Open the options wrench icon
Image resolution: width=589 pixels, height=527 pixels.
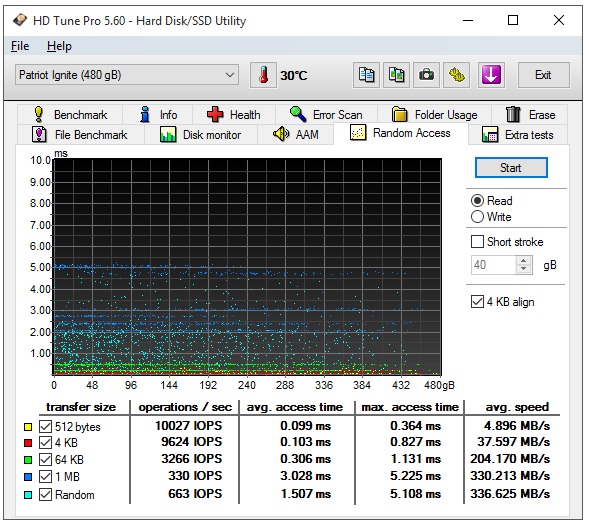pos(456,75)
